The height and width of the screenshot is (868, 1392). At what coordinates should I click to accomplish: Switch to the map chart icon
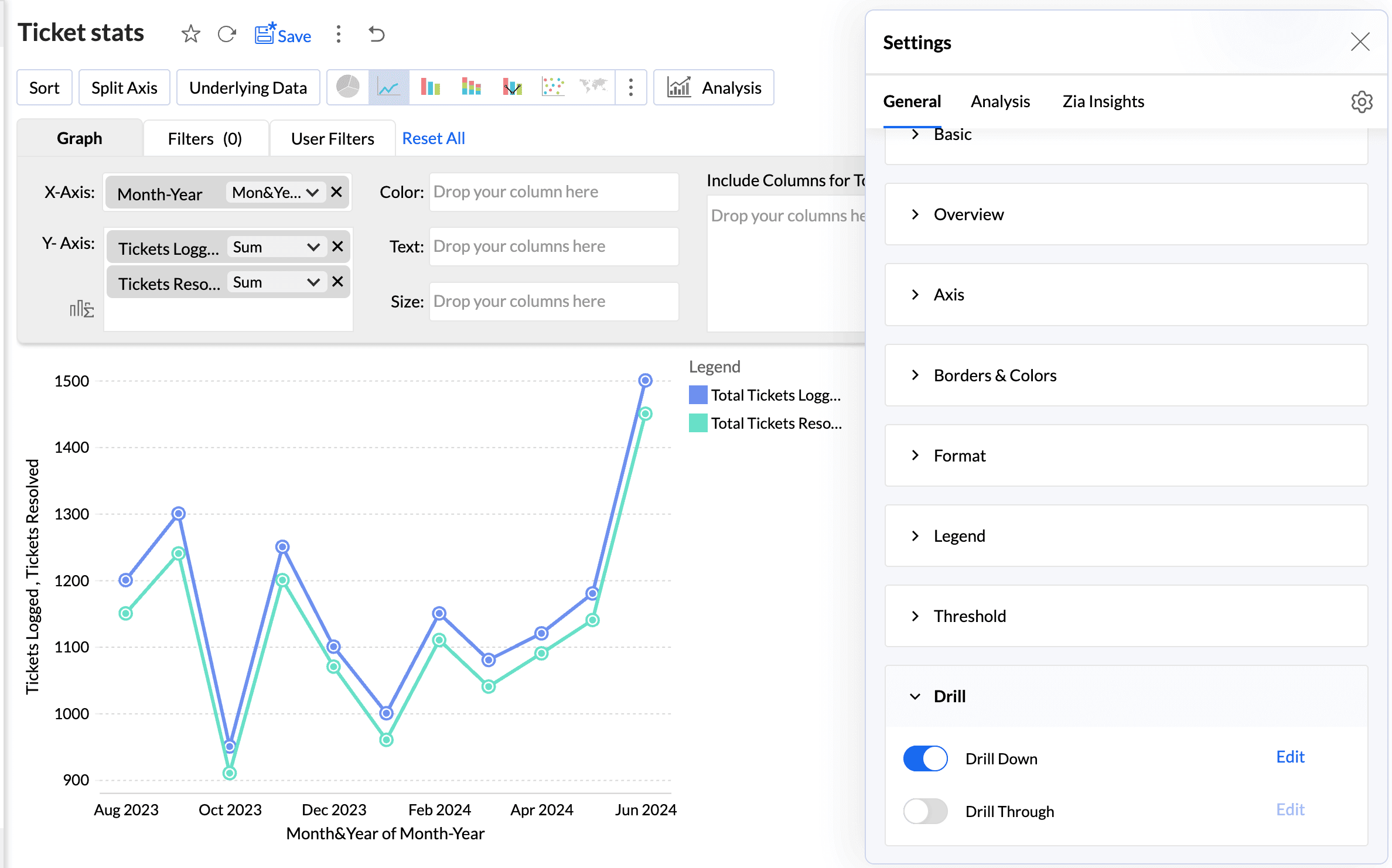pos(593,86)
